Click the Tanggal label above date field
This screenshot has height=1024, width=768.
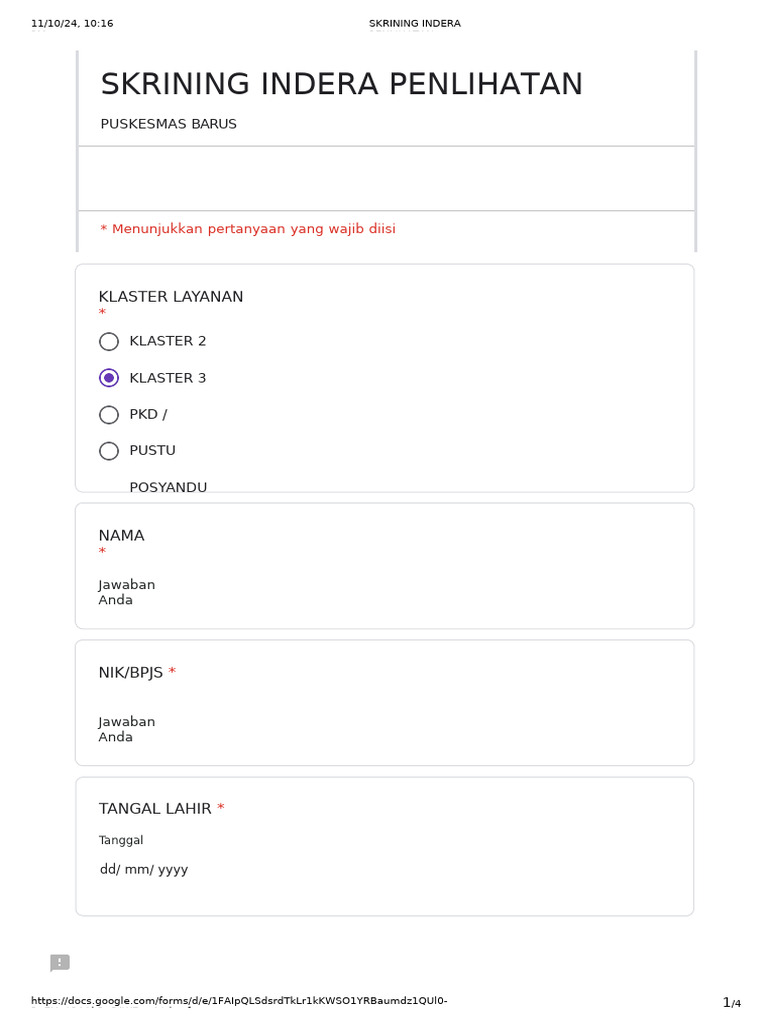(x=121, y=841)
